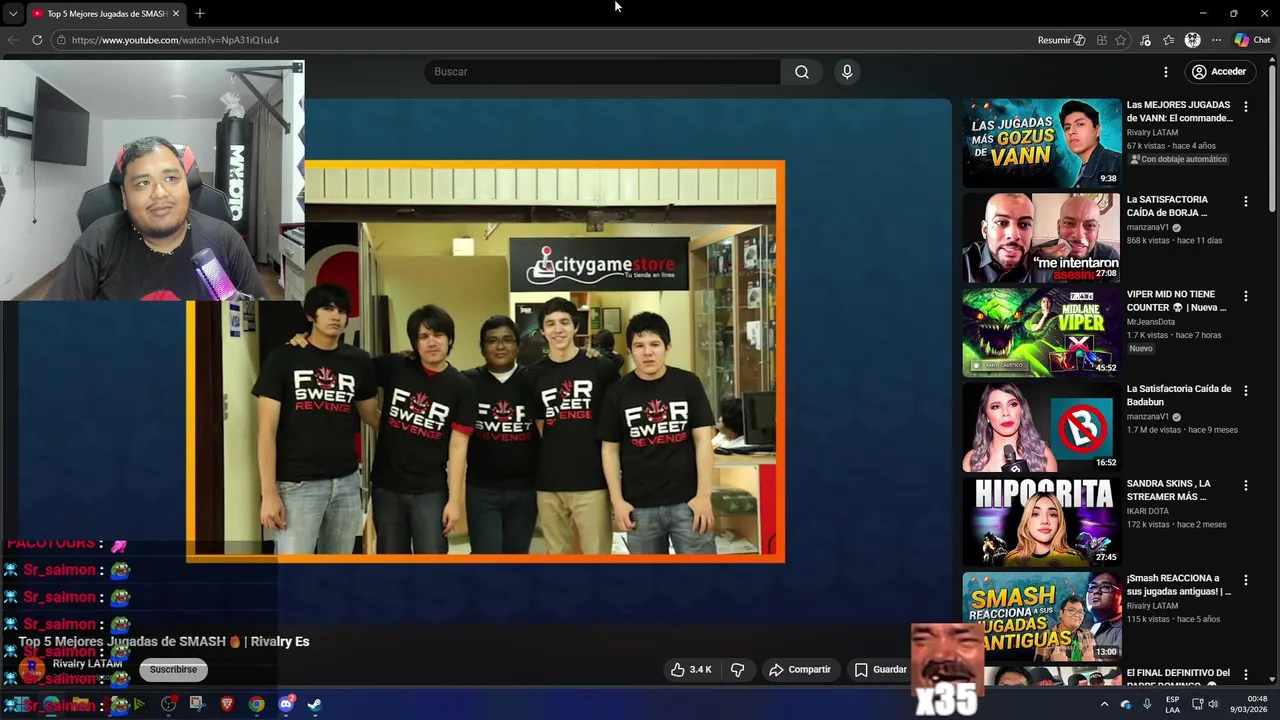1280x720 pixels.
Task: Open options menu for VANN video
Action: (x=1245, y=106)
